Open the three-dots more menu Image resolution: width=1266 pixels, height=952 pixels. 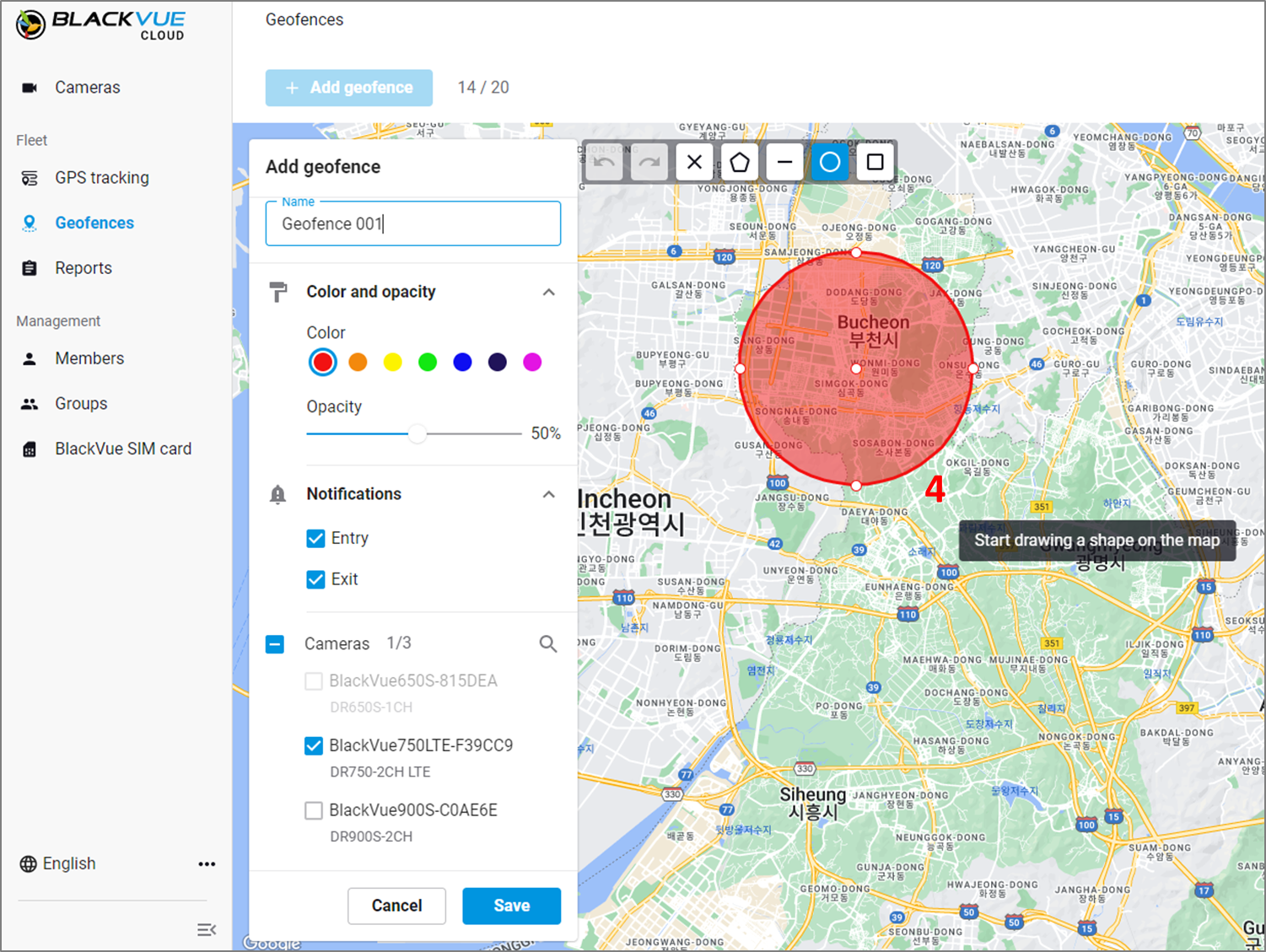click(x=207, y=864)
